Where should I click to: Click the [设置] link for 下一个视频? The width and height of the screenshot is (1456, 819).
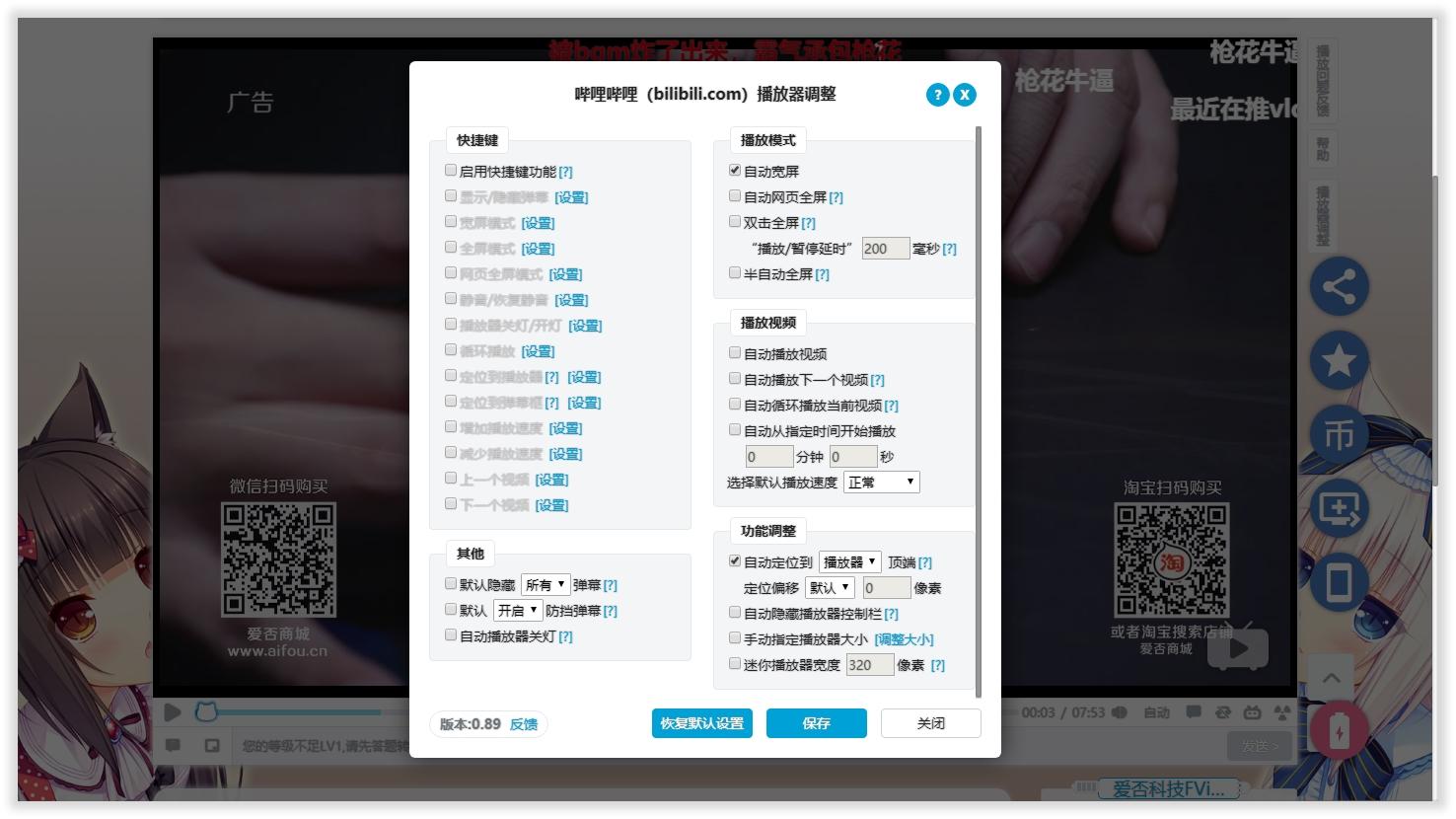pyautogui.click(x=551, y=505)
